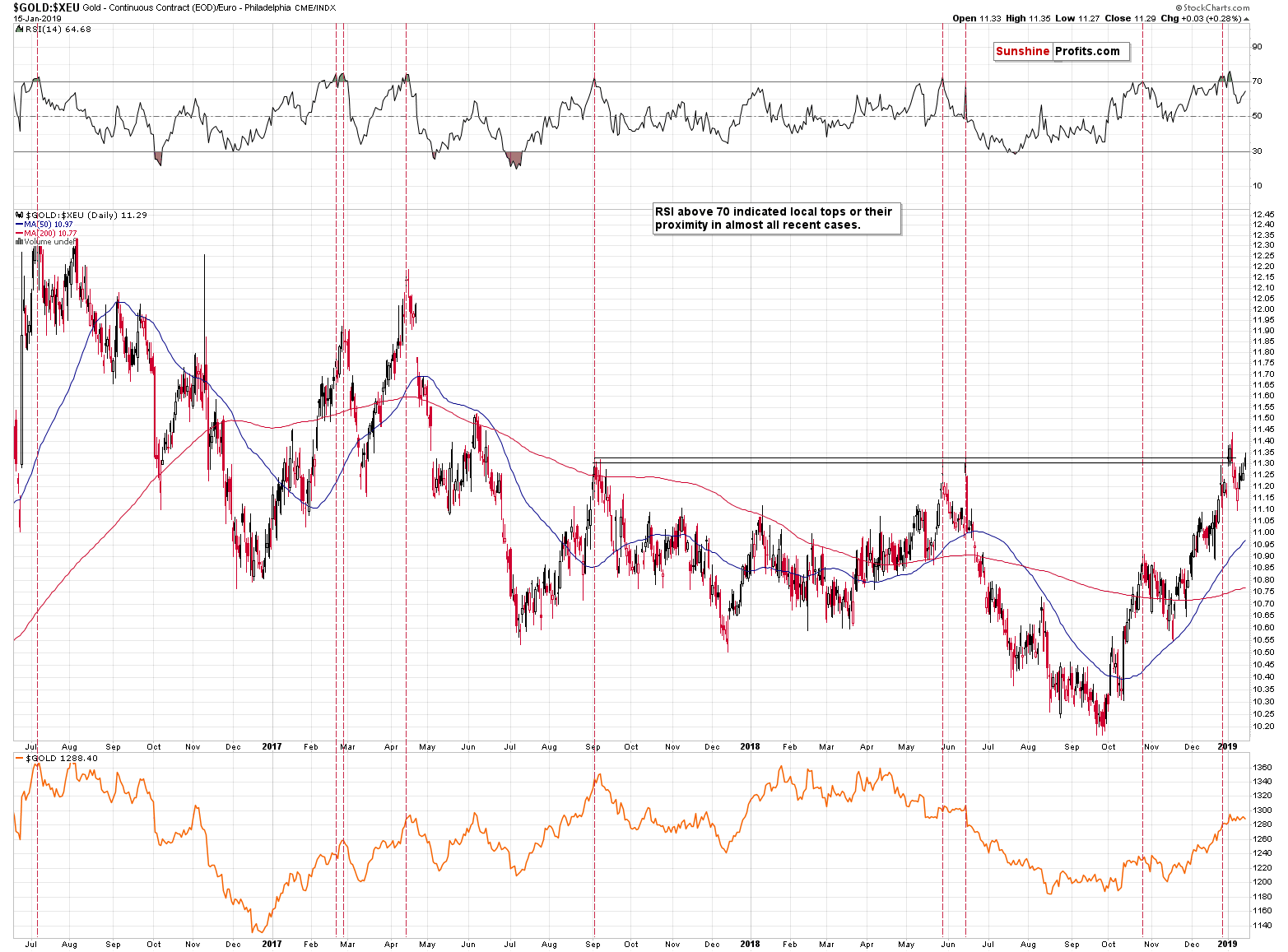This screenshot has height=952, width=1288.
Task: Select the $GOLD:$XEU ticker title
Action: (x=46, y=7)
